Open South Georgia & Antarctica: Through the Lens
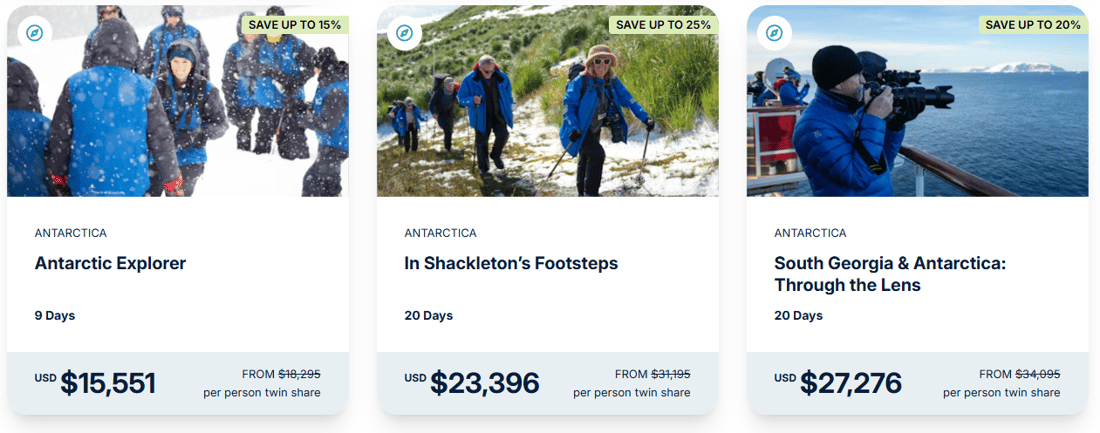Image resolution: width=1100 pixels, height=433 pixels. pyautogui.click(x=889, y=274)
